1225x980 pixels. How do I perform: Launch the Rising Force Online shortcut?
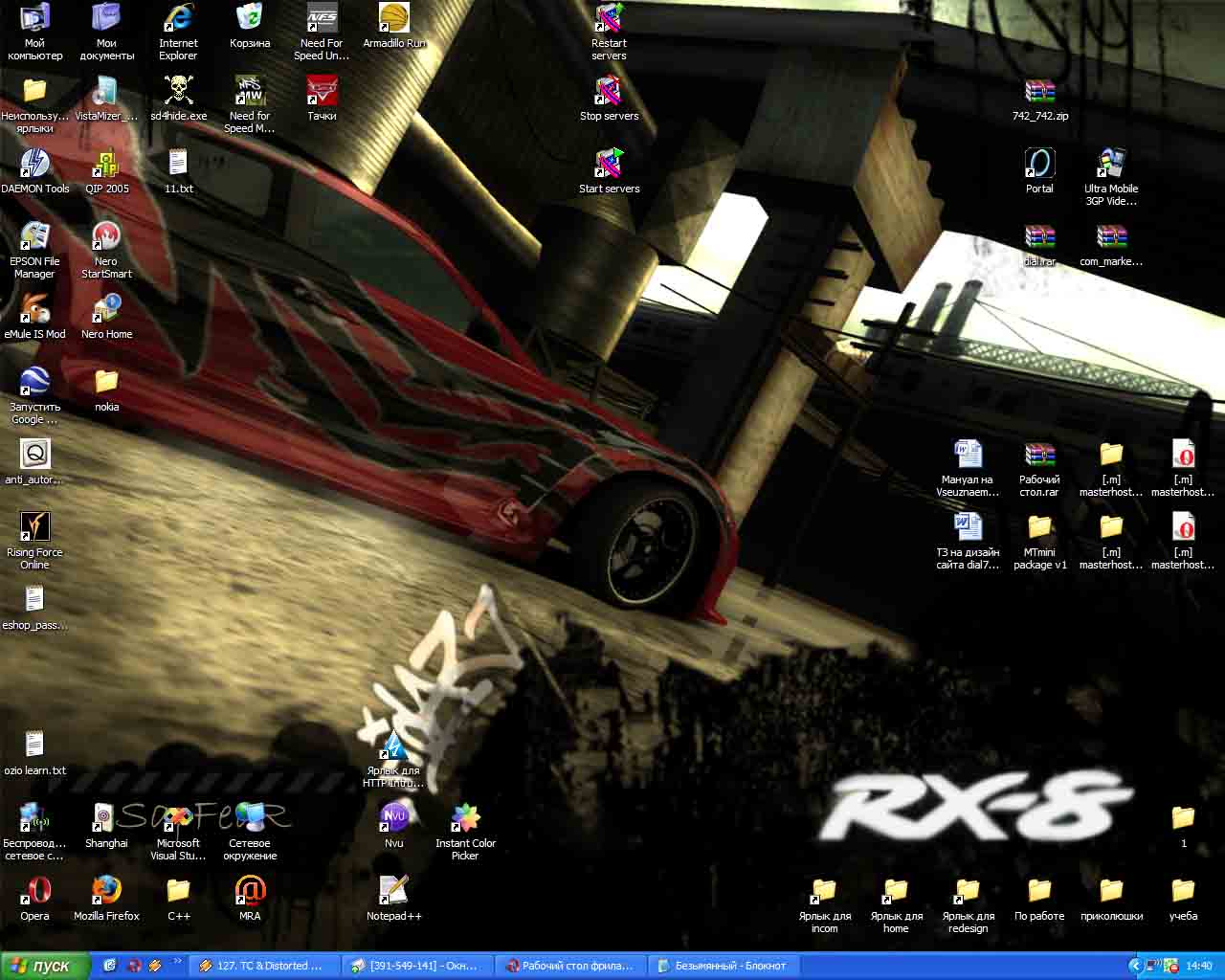[x=34, y=540]
